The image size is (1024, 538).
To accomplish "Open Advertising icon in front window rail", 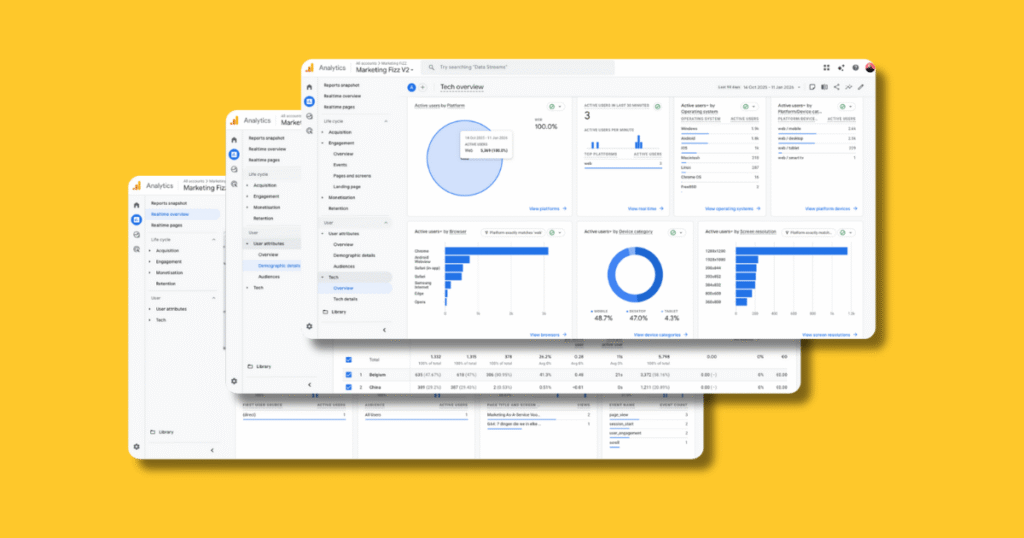I will click(x=310, y=131).
